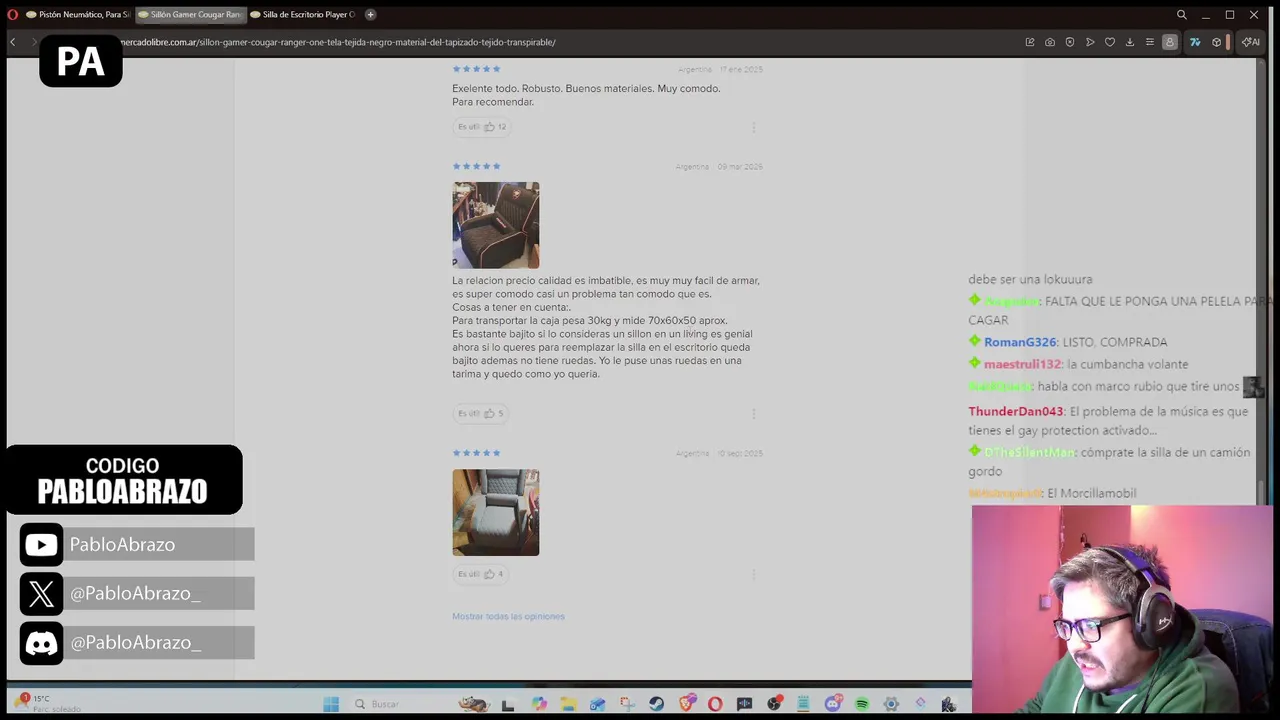Mark 'relacion precio calidad' review as useful
The width and height of the screenshot is (1280, 720).
point(481,413)
